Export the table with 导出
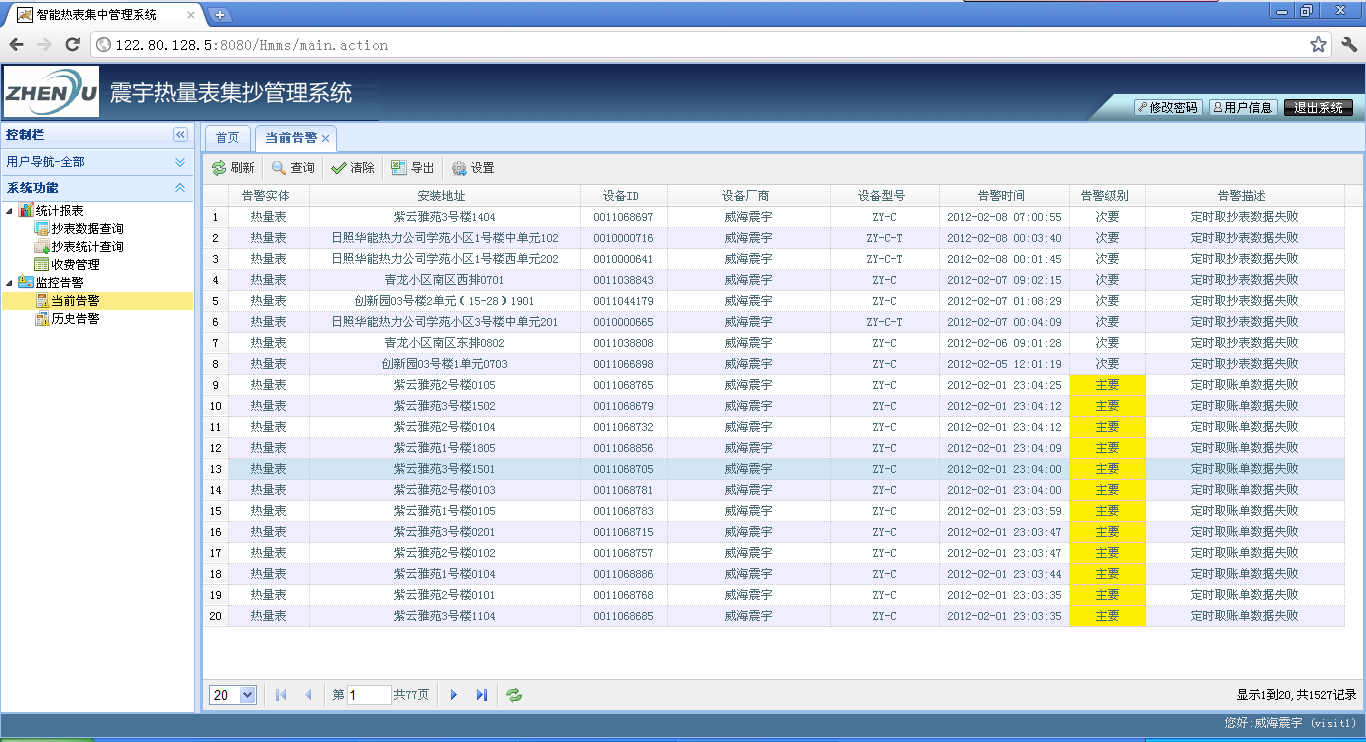 tap(412, 168)
